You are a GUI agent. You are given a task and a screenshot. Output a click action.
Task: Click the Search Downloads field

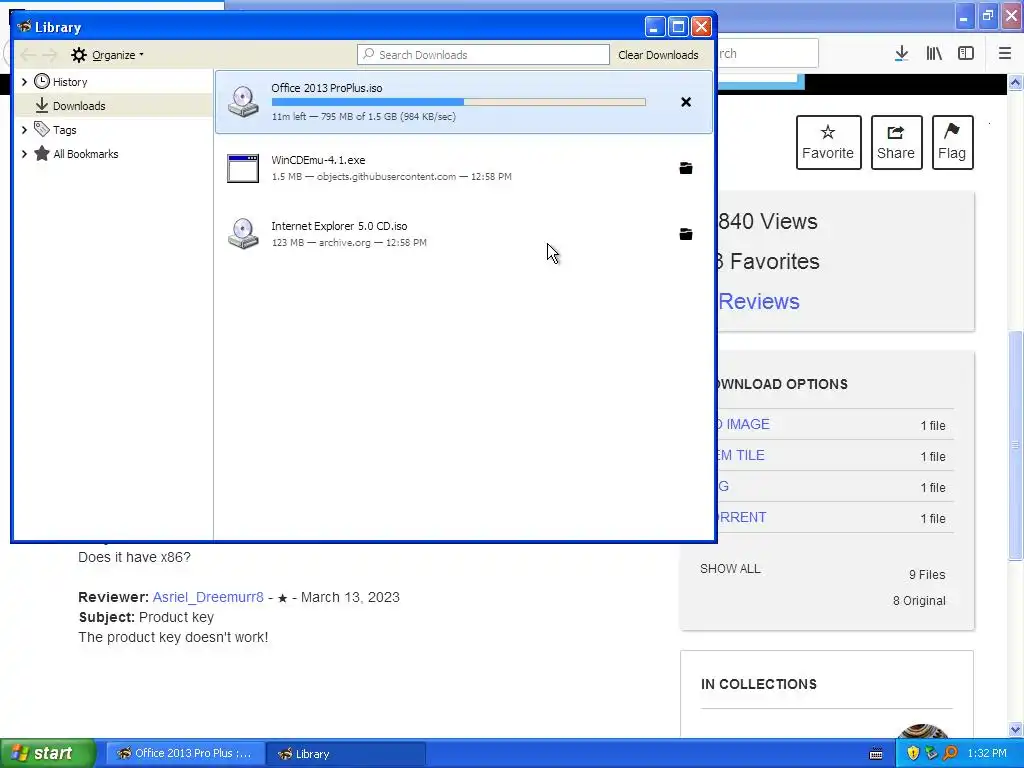pos(483,55)
